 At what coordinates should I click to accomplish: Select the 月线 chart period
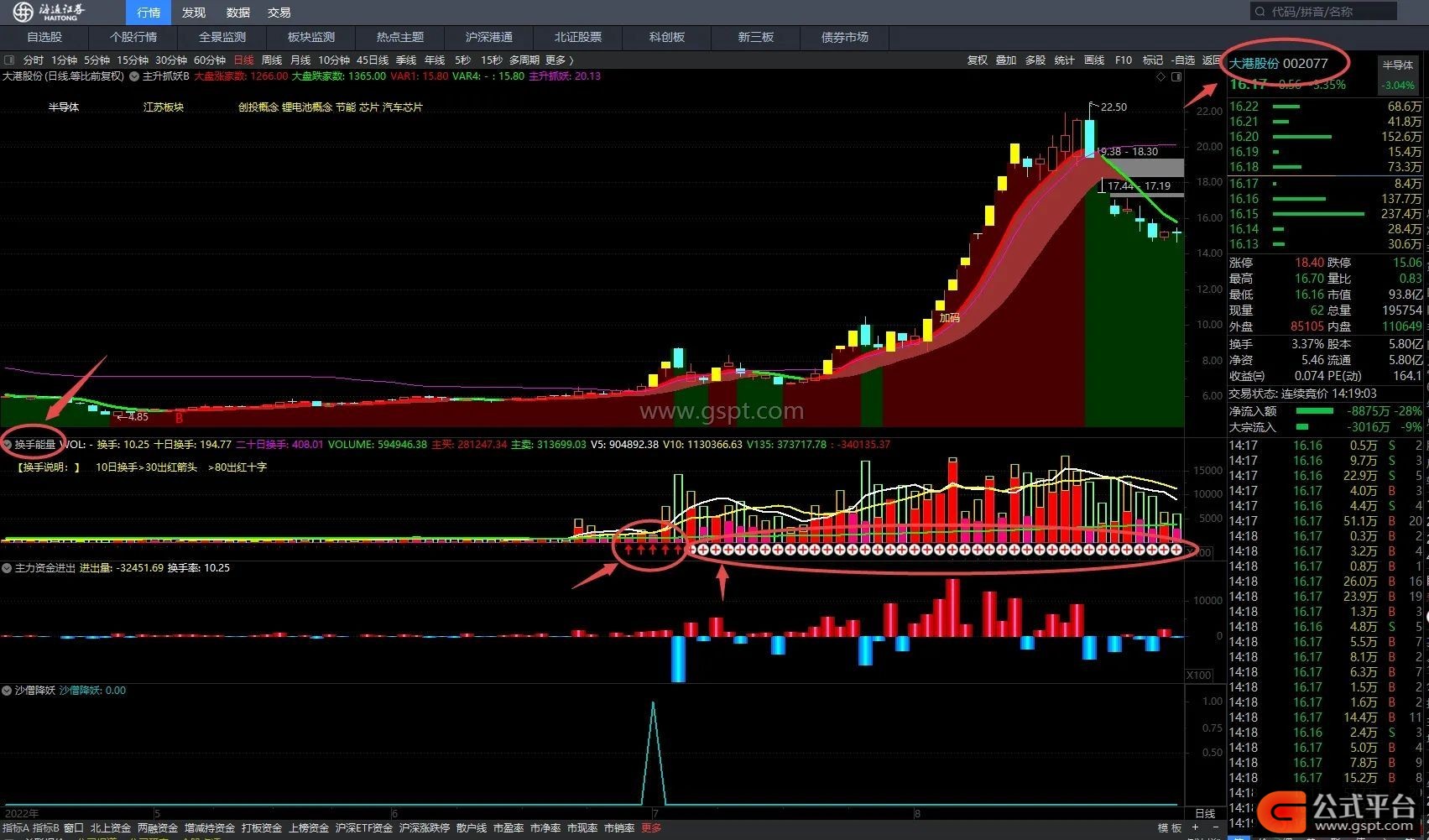click(x=300, y=60)
